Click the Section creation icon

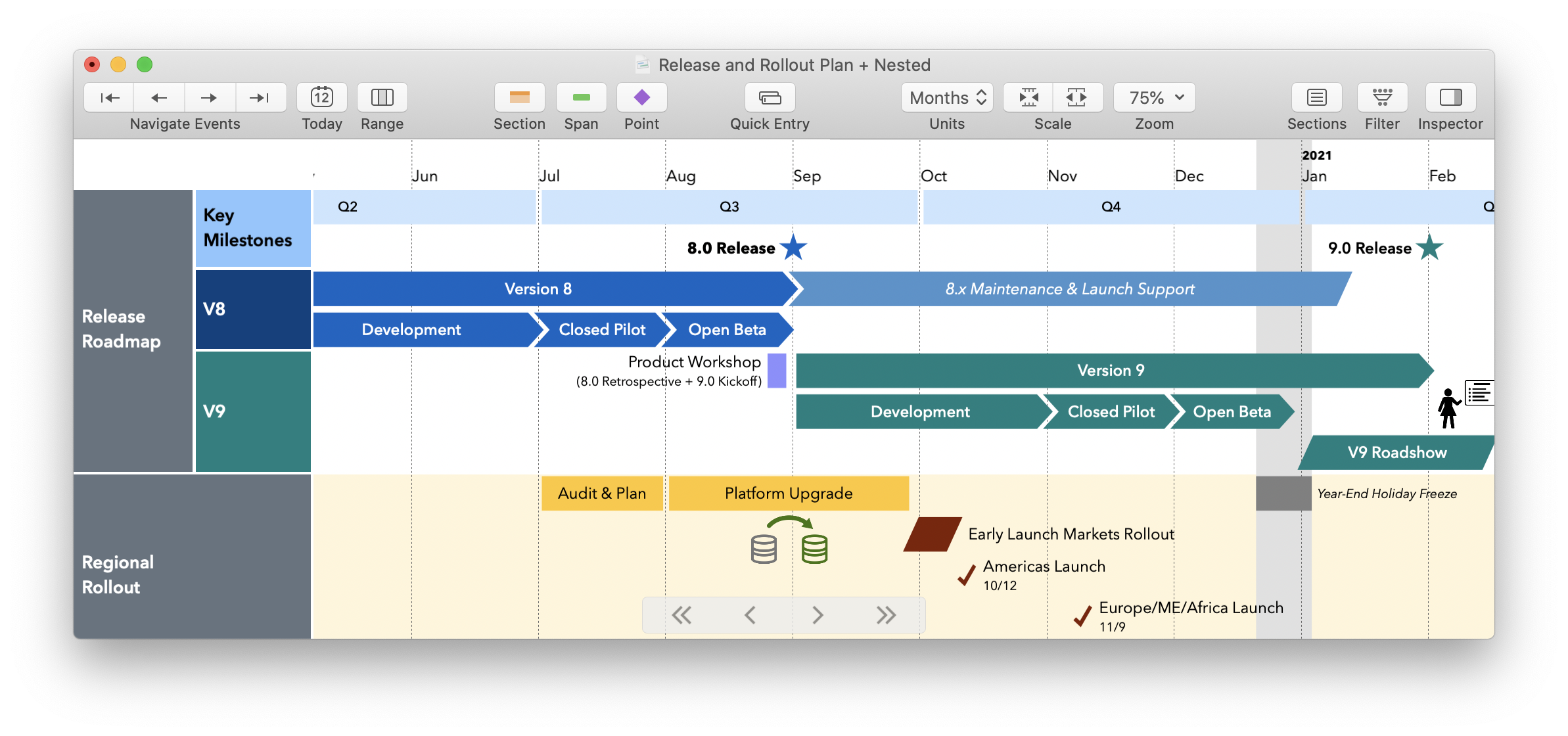click(519, 97)
